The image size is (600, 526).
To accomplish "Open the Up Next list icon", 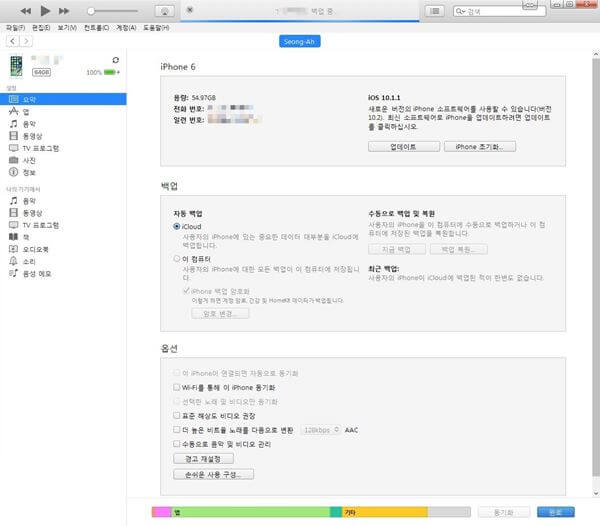I will point(435,11).
